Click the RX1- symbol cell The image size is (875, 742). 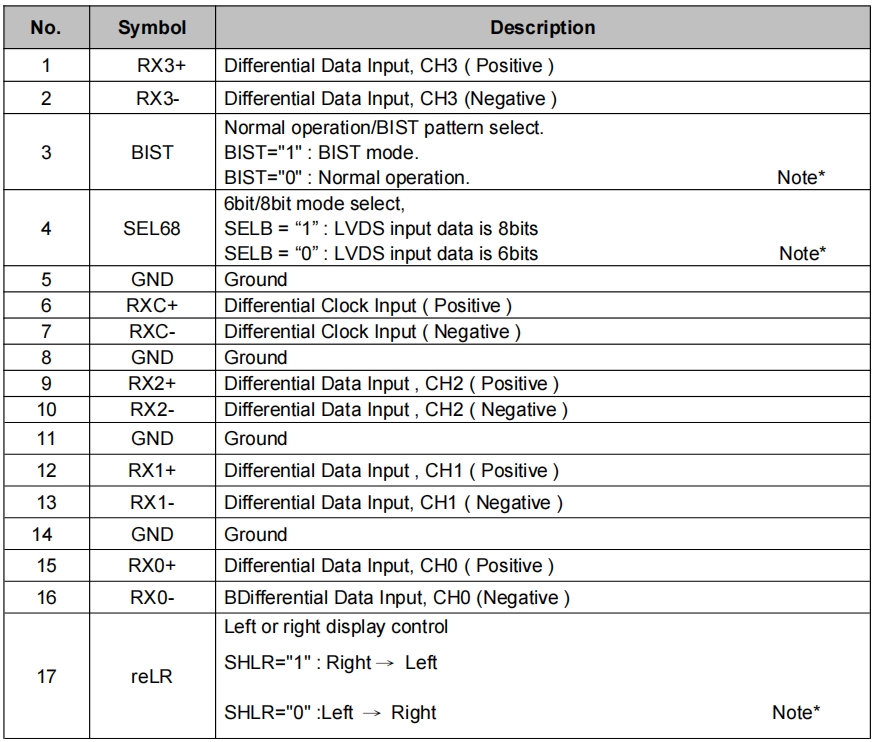pyautogui.click(x=152, y=502)
